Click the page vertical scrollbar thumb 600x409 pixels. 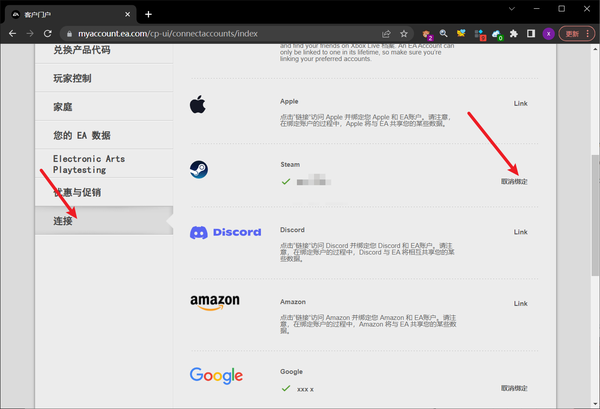(x=595, y=215)
